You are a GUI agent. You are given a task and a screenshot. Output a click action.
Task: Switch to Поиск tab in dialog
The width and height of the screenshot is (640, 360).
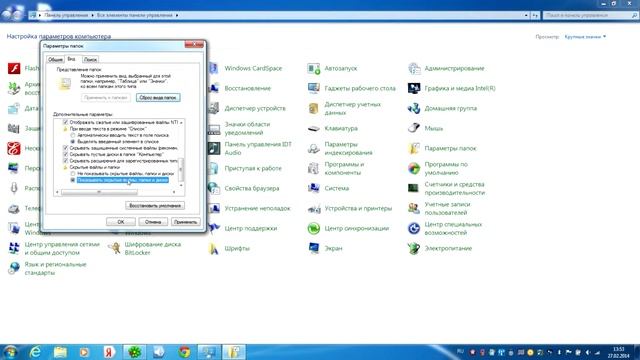tap(90, 60)
